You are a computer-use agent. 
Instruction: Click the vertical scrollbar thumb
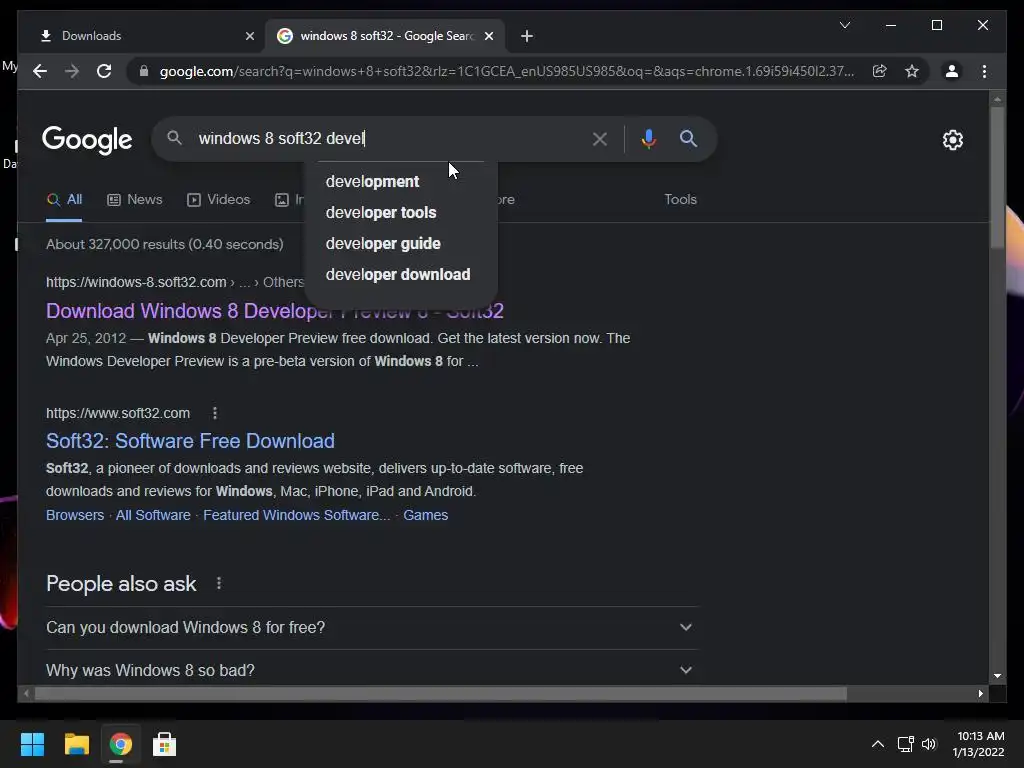tap(997, 176)
